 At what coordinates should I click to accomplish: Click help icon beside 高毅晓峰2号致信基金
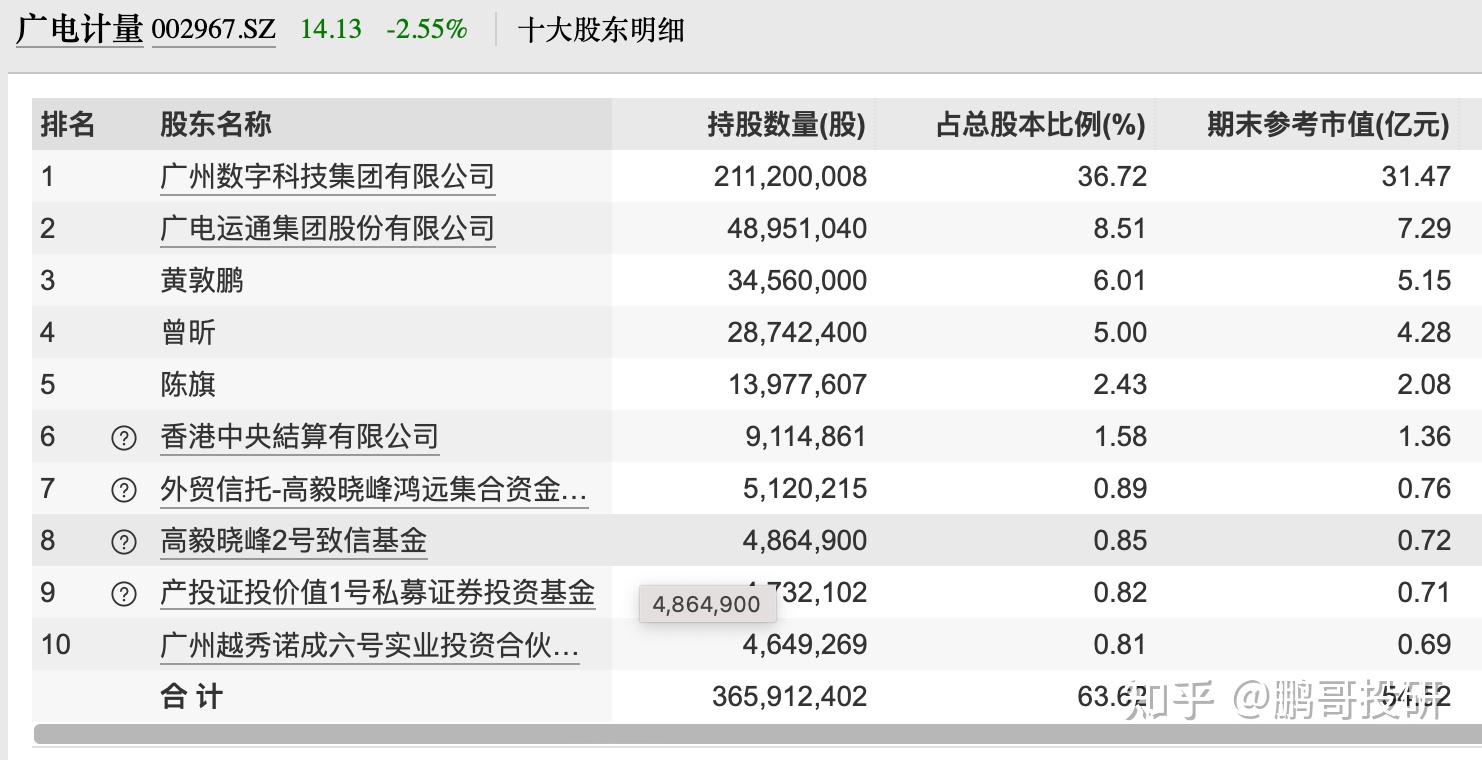123,542
